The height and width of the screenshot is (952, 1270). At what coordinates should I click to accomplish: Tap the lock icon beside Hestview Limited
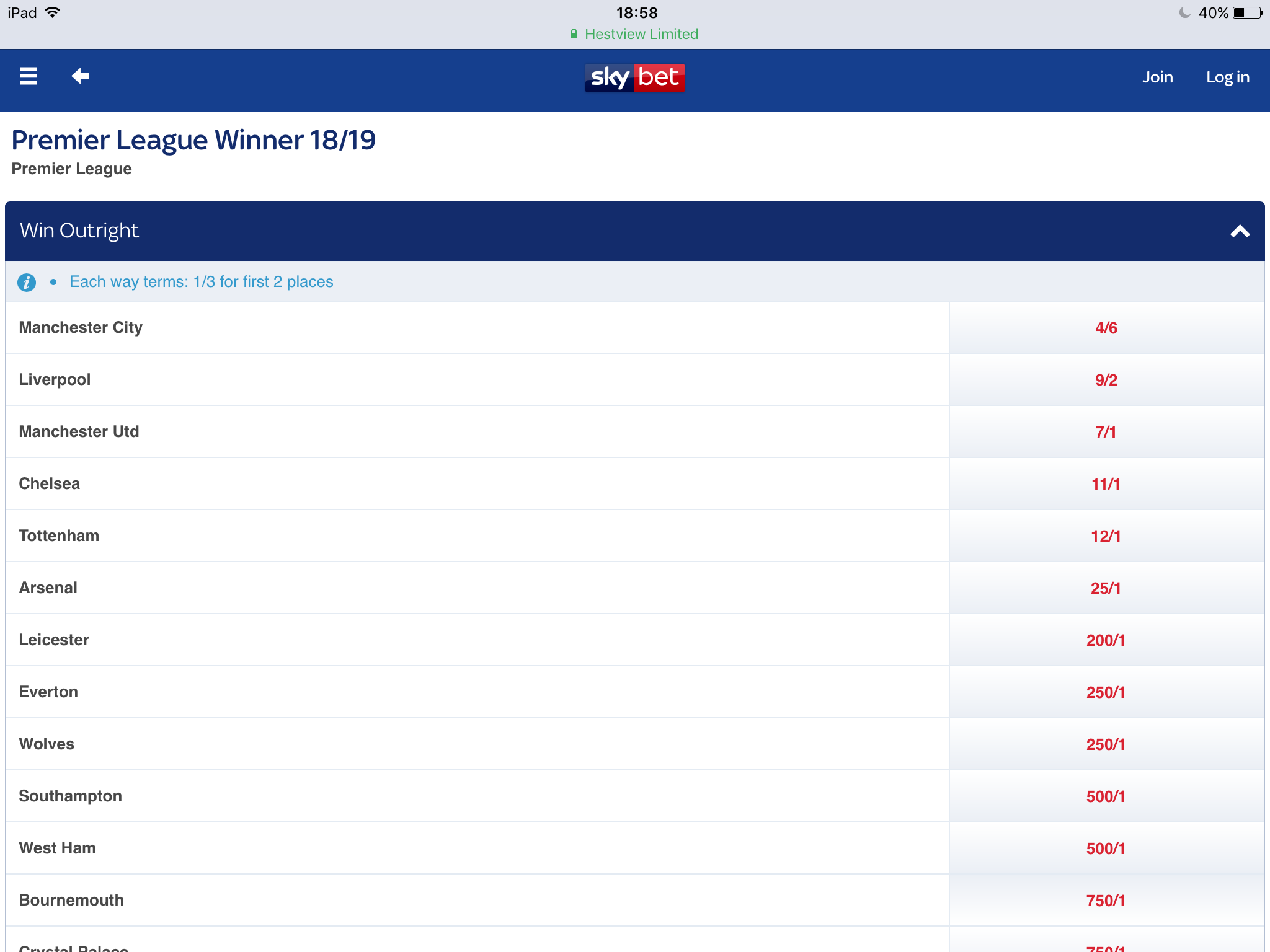(574, 34)
